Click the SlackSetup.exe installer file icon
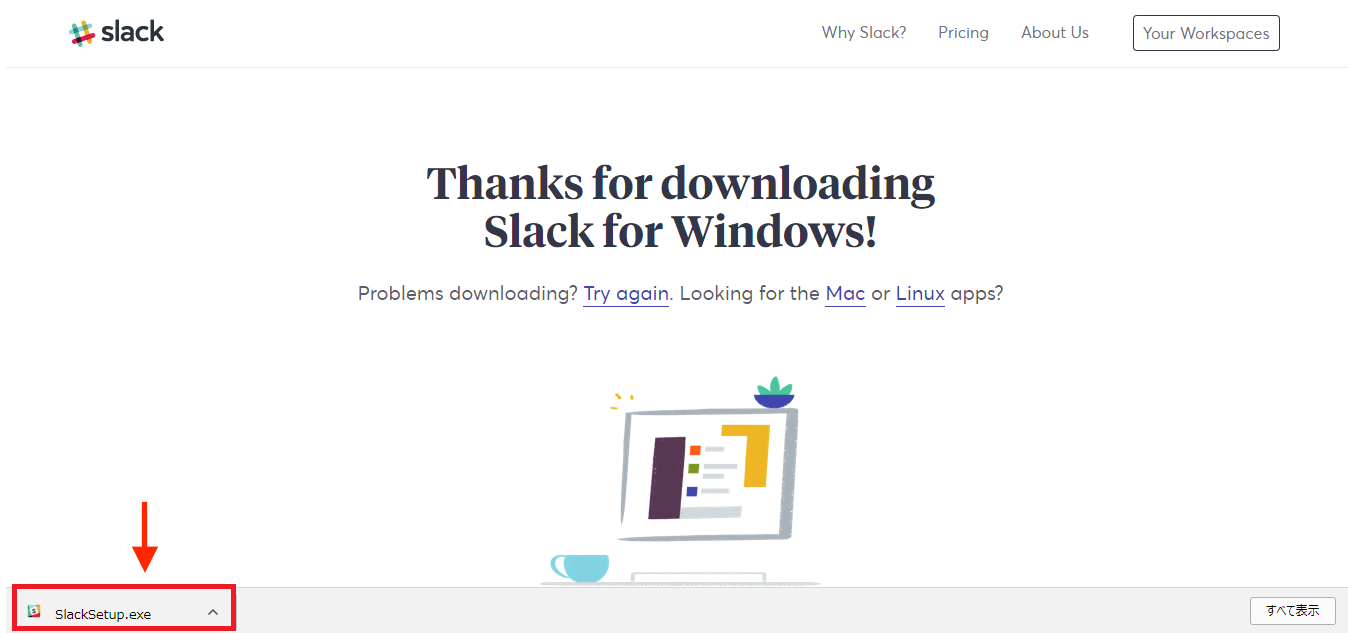Image resolution: width=1348 pixels, height=633 pixels. (x=33, y=611)
